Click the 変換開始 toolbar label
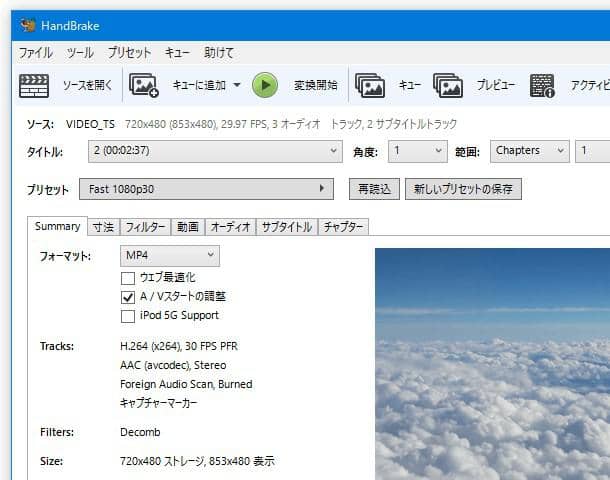 316,85
